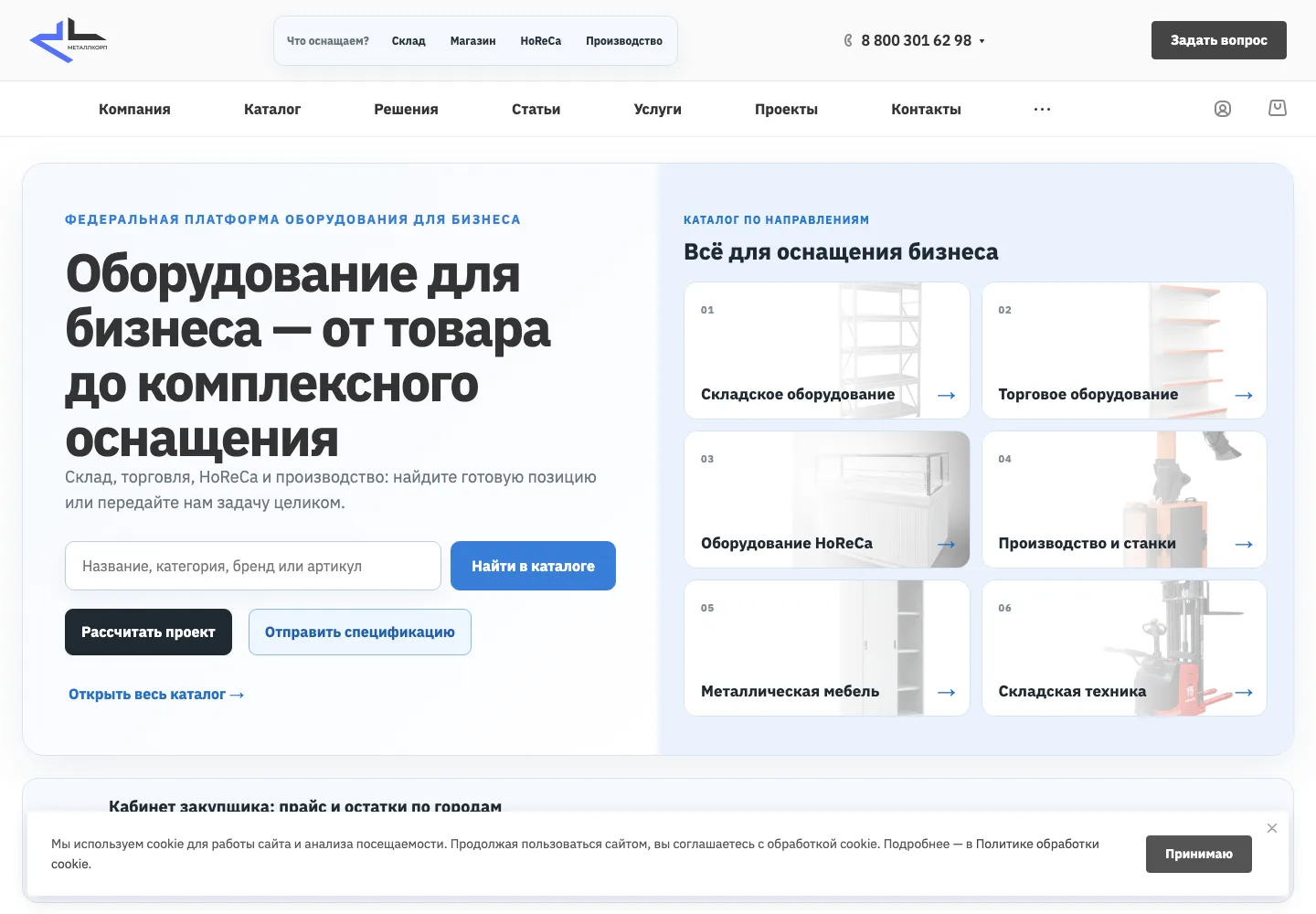Close the cookie notice with X
1316x914 pixels.
[1272, 828]
